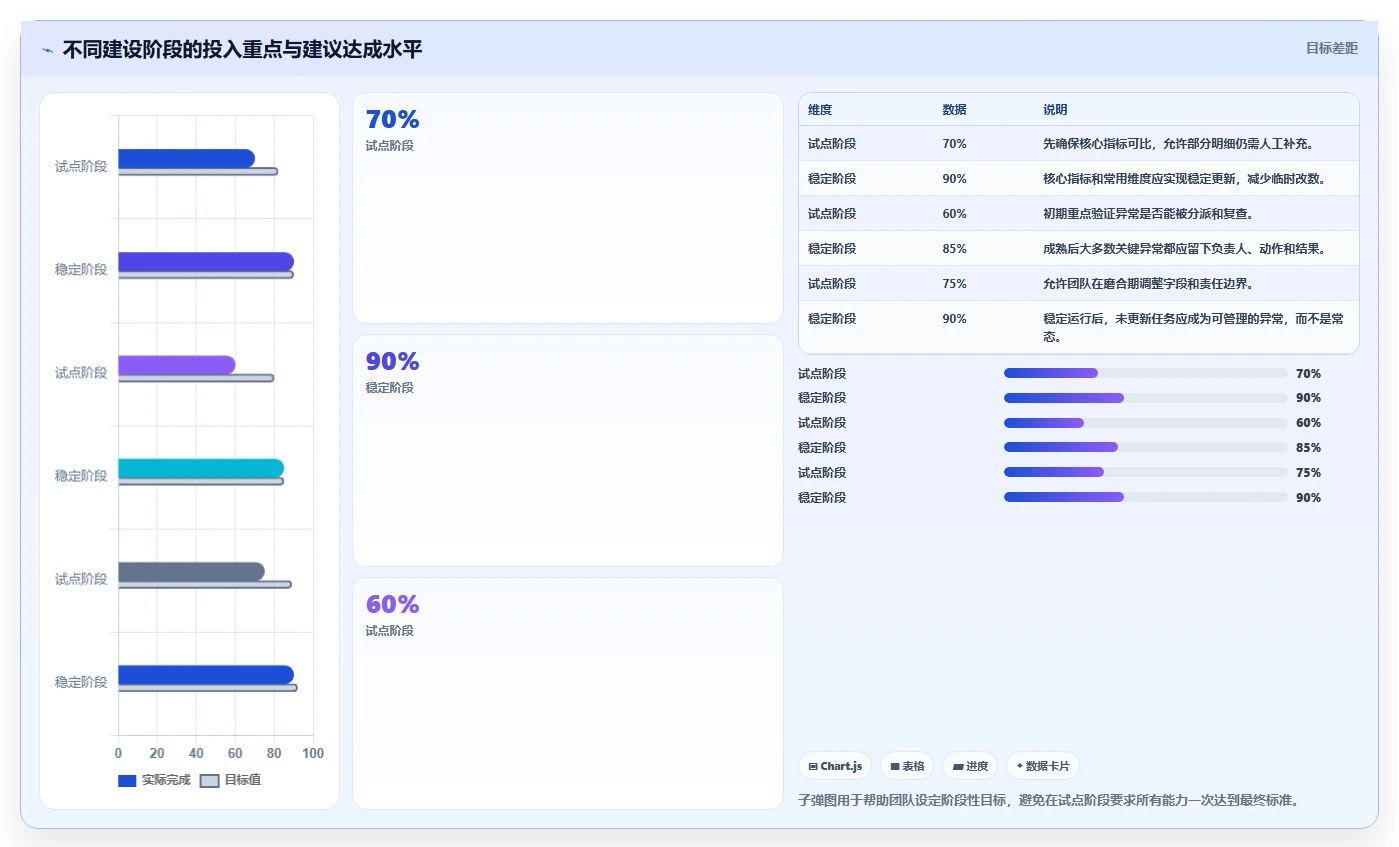1399x847 pixels.
Task: Click the progress bar showing 70%
Action: pyautogui.click(x=1146, y=373)
